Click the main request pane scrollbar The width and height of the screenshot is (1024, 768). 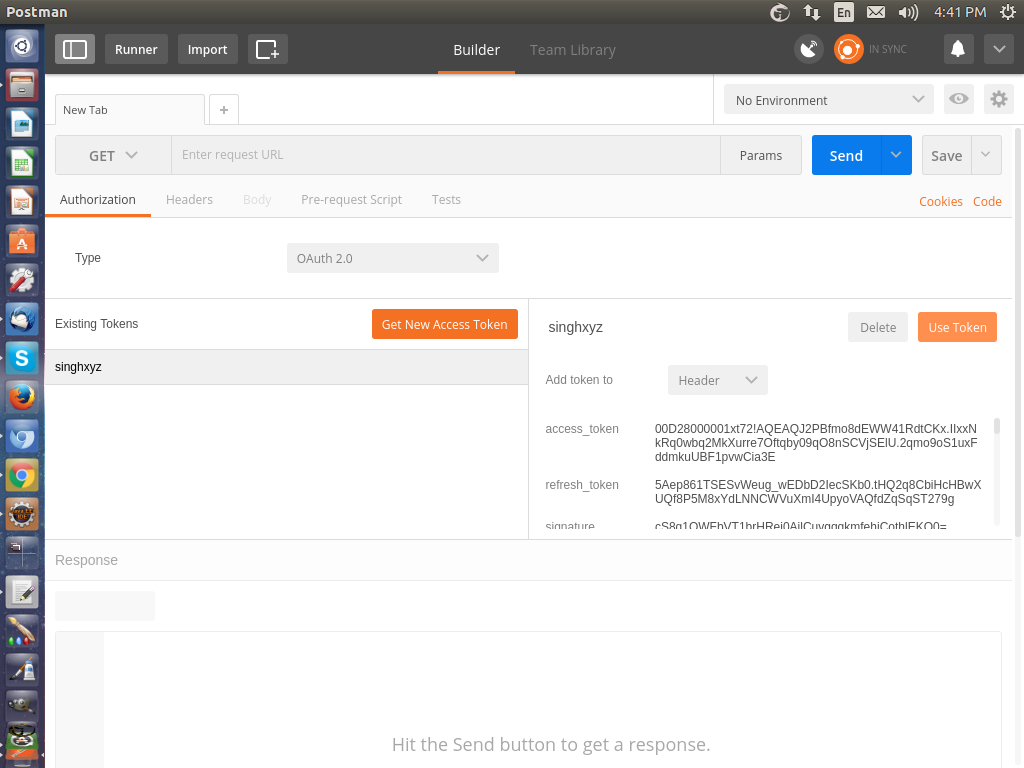click(1018, 333)
